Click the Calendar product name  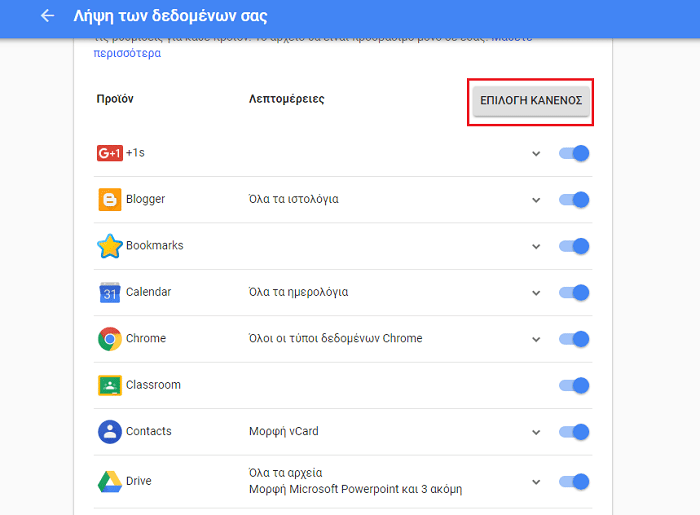coord(148,292)
